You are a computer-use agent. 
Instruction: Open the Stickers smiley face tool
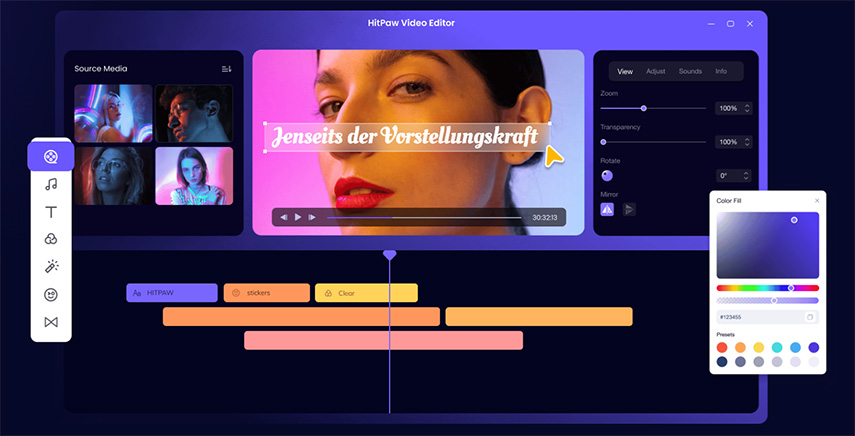tap(51, 295)
